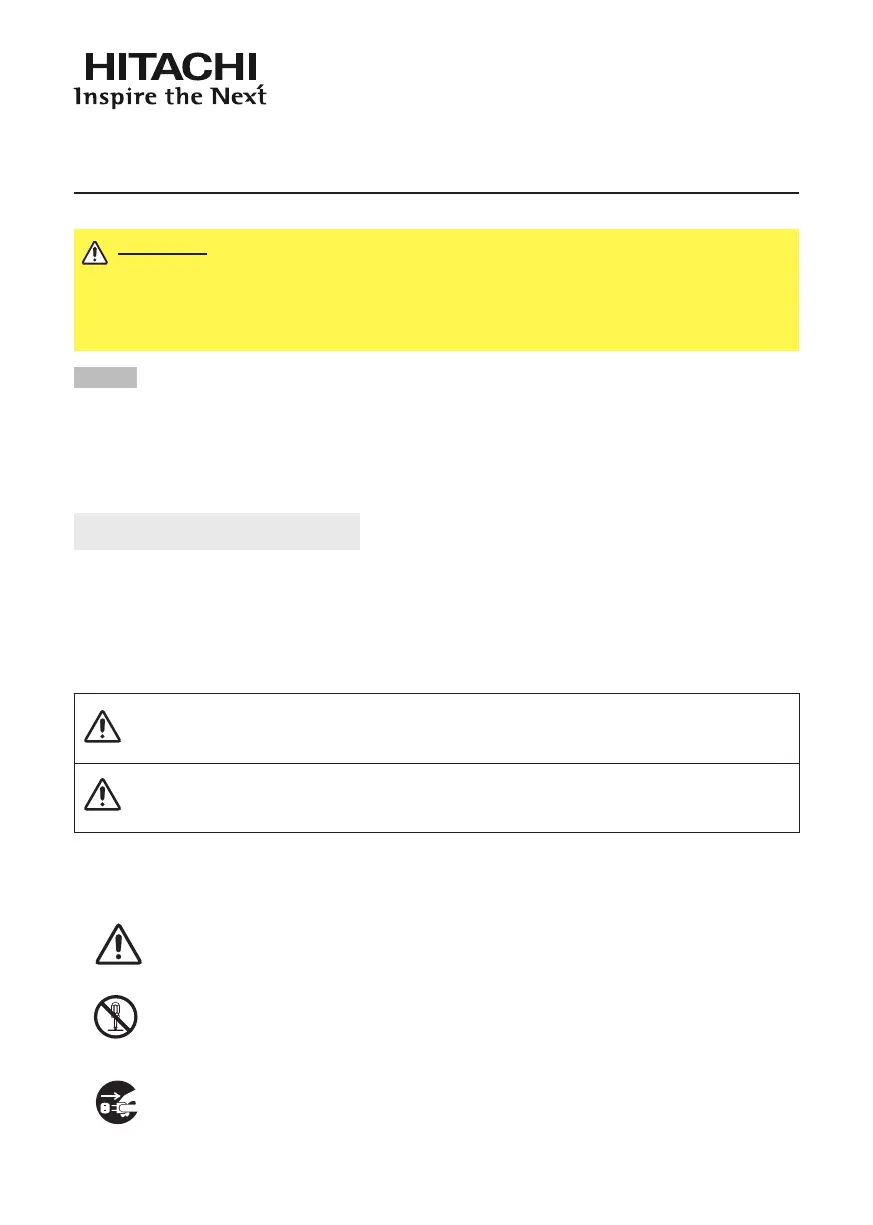Click the horizontal divider line below the logo
This screenshot has width=873, height=1225.
pyautogui.click(x=436, y=192)
